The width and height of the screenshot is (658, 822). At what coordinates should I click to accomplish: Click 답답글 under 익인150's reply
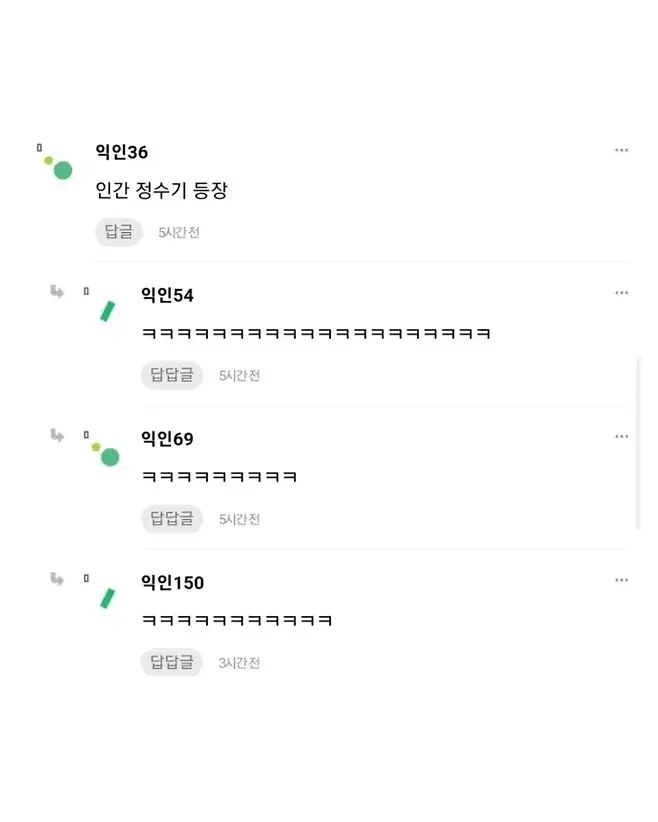171,662
